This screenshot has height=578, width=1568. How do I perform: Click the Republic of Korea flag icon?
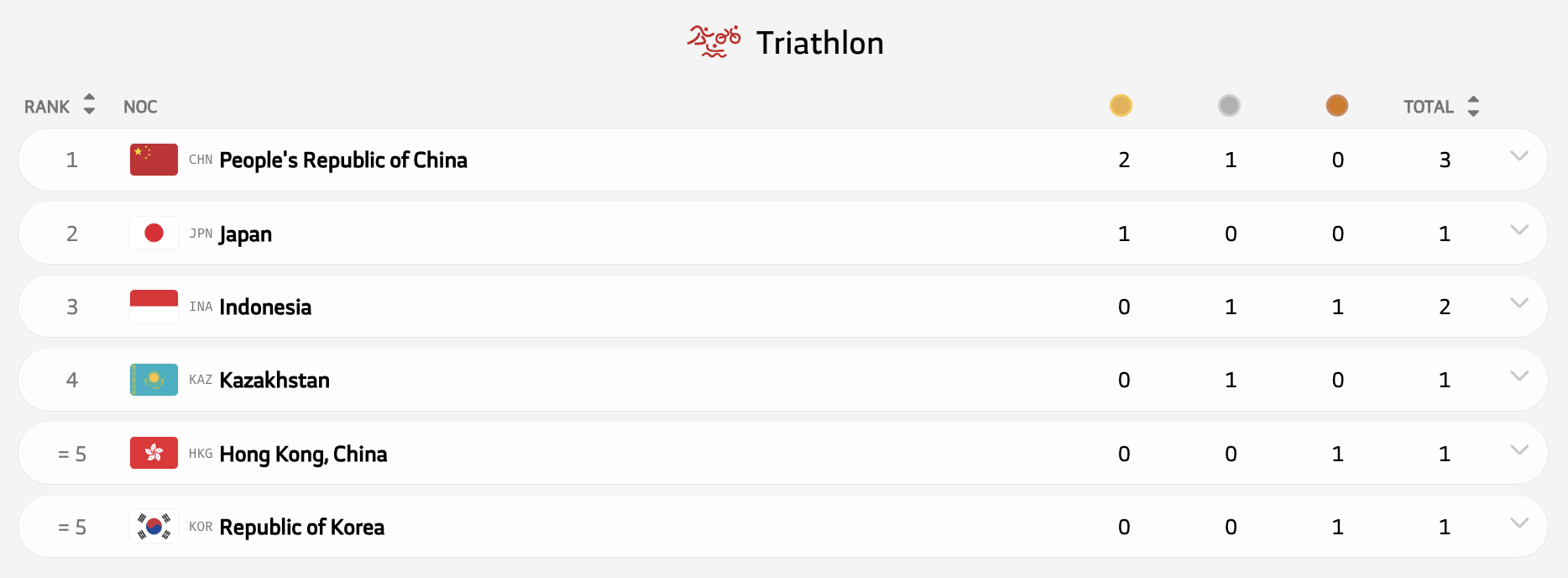(154, 527)
